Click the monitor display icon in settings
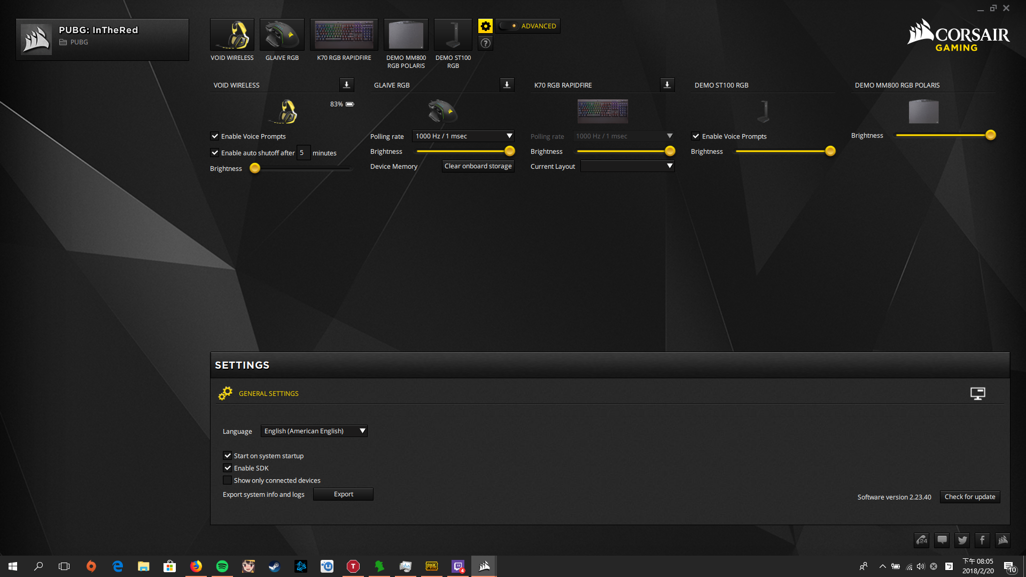 click(x=977, y=393)
